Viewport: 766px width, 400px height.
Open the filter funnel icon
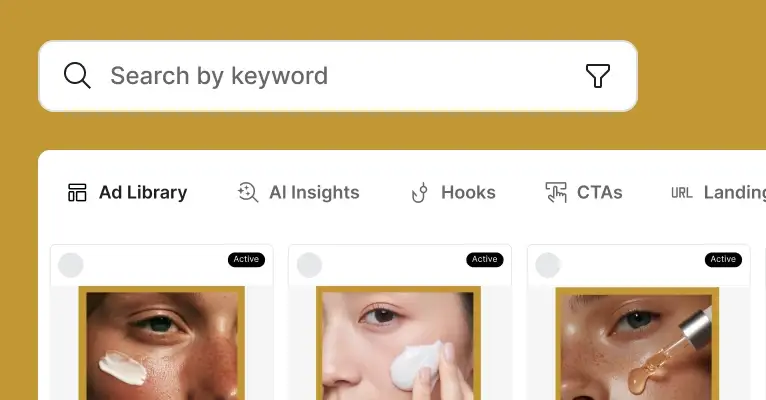[x=598, y=76]
